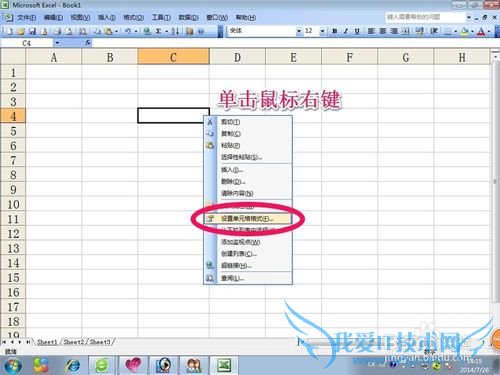Image resolution: width=500 pixels, height=375 pixels.
Task: Expand the Borders style arrow
Action: click(x=456, y=31)
